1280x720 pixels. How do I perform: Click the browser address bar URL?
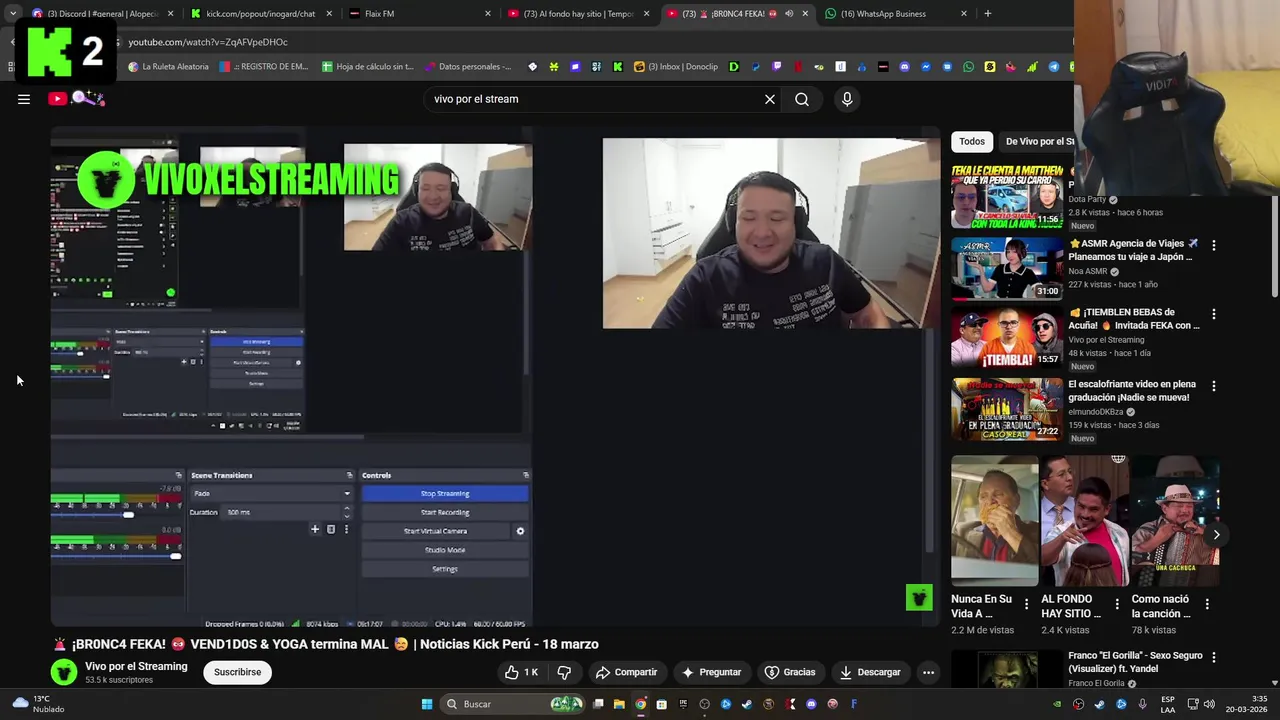(x=208, y=42)
